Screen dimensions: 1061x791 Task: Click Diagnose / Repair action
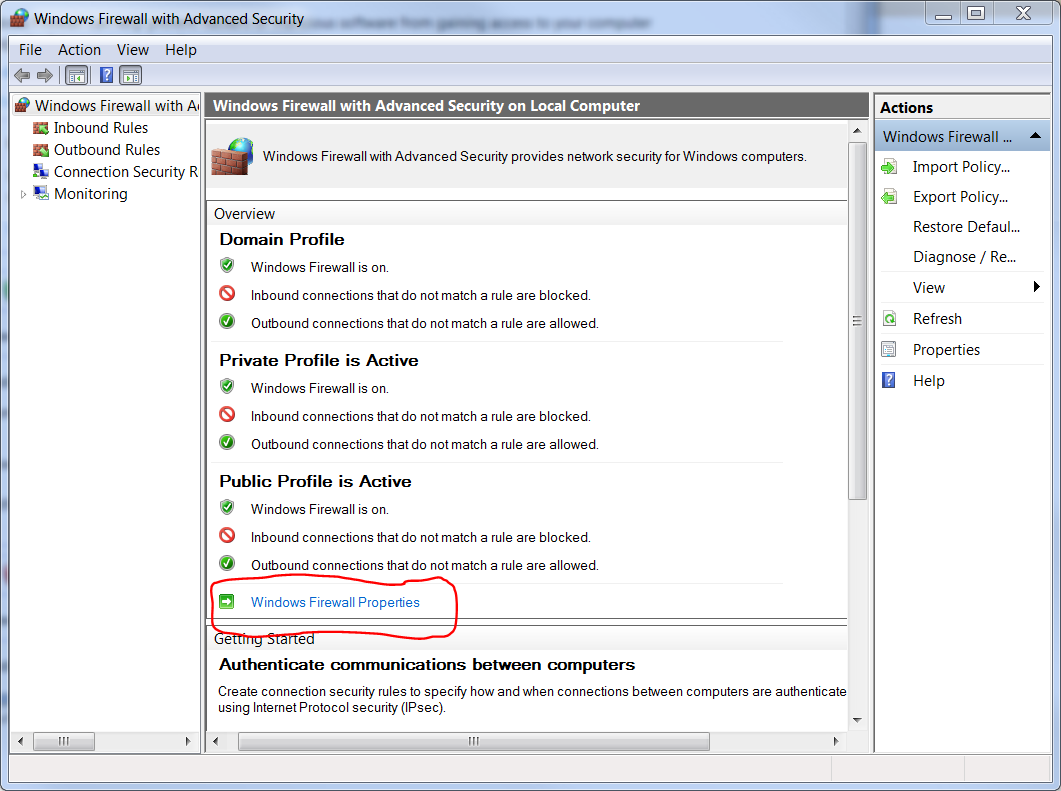[x=964, y=257]
